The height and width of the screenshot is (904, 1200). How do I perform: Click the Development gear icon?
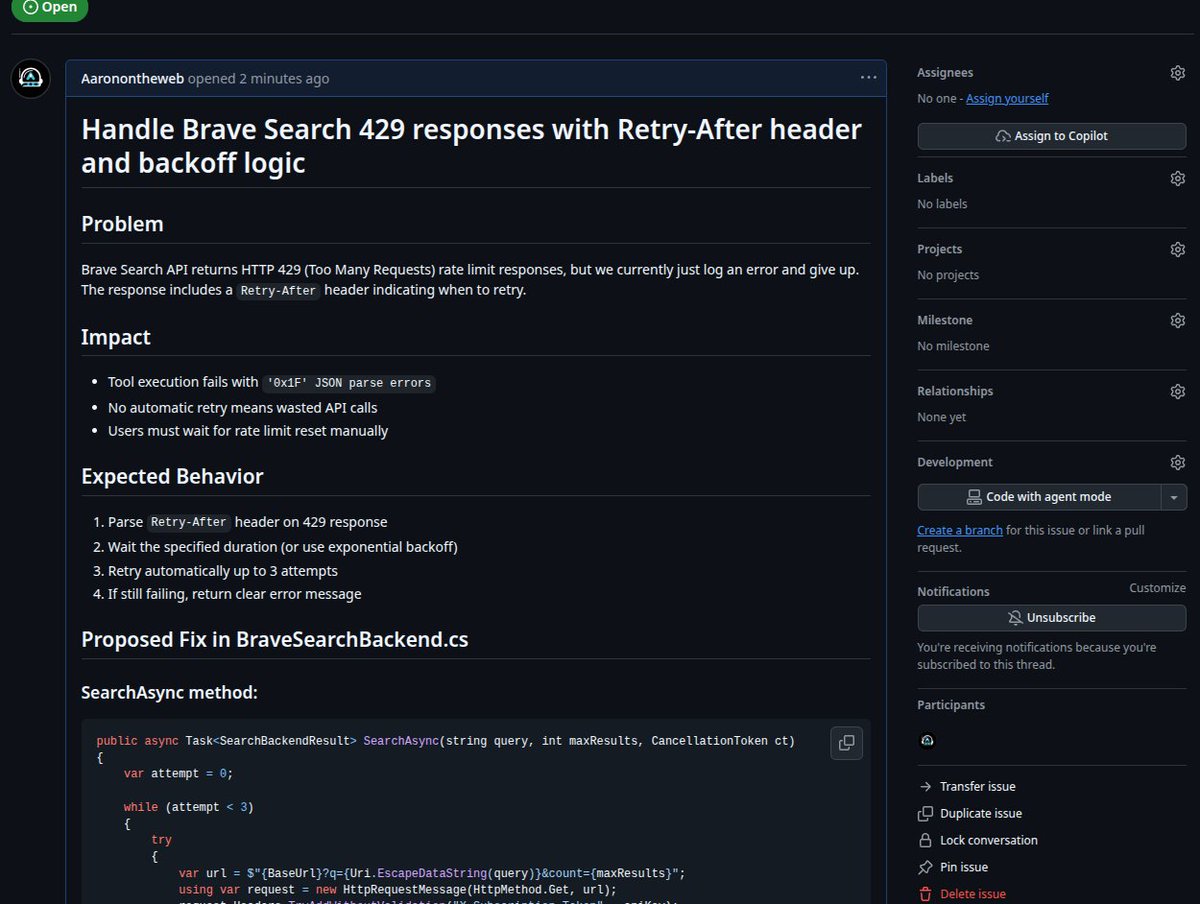click(1177, 462)
